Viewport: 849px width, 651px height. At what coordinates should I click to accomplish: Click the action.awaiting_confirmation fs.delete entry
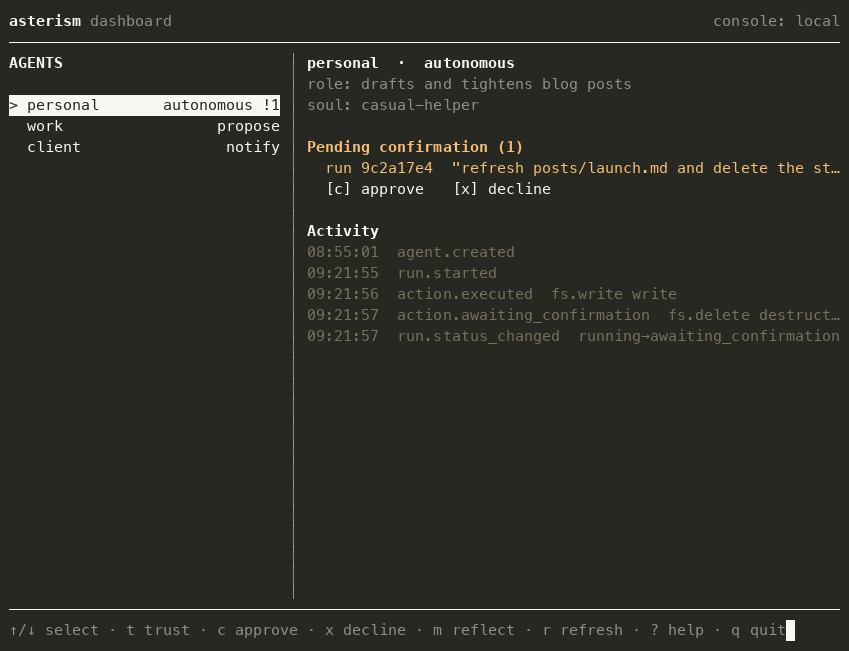[573, 315]
